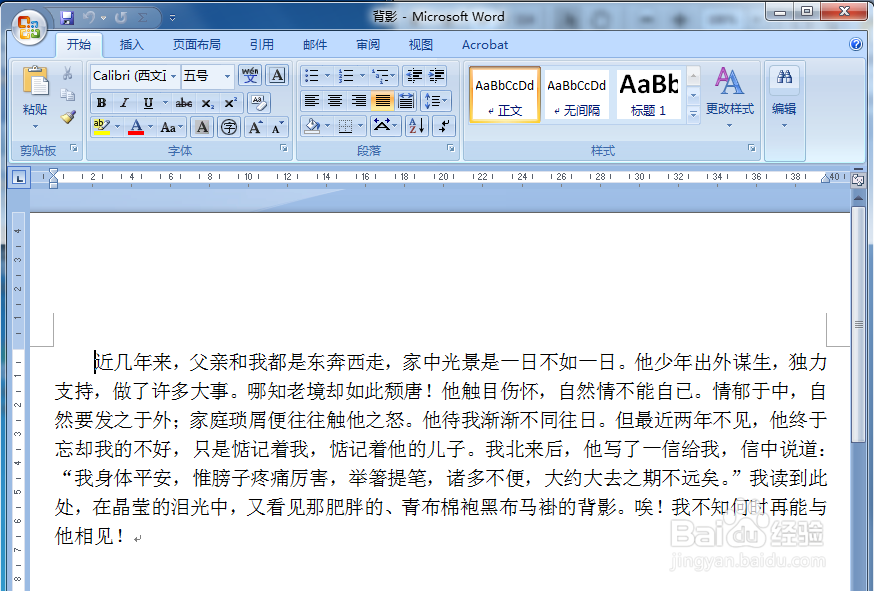
Task: Toggle italic formatting
Action: click(x=122, y=102)
